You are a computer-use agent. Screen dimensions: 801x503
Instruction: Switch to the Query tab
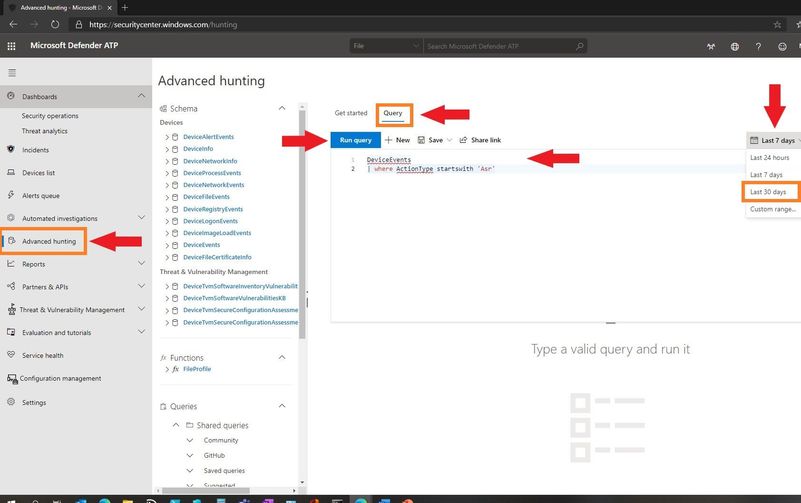(393, 113)
